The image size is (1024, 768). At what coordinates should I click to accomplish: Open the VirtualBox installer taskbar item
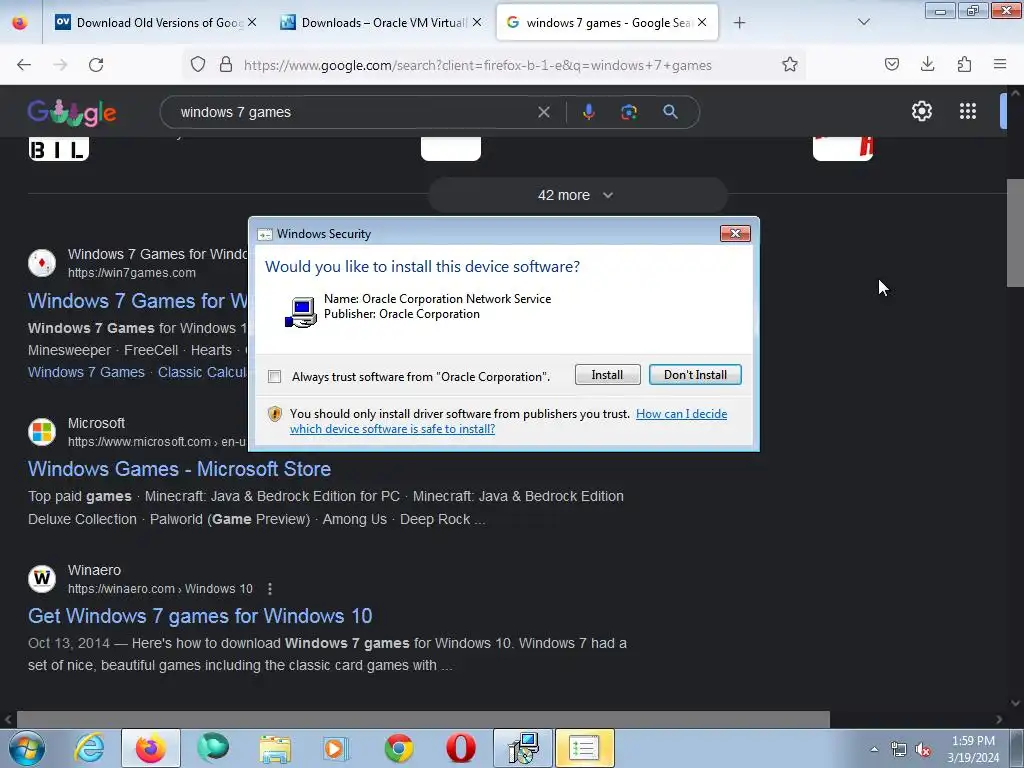coord(523,748)
